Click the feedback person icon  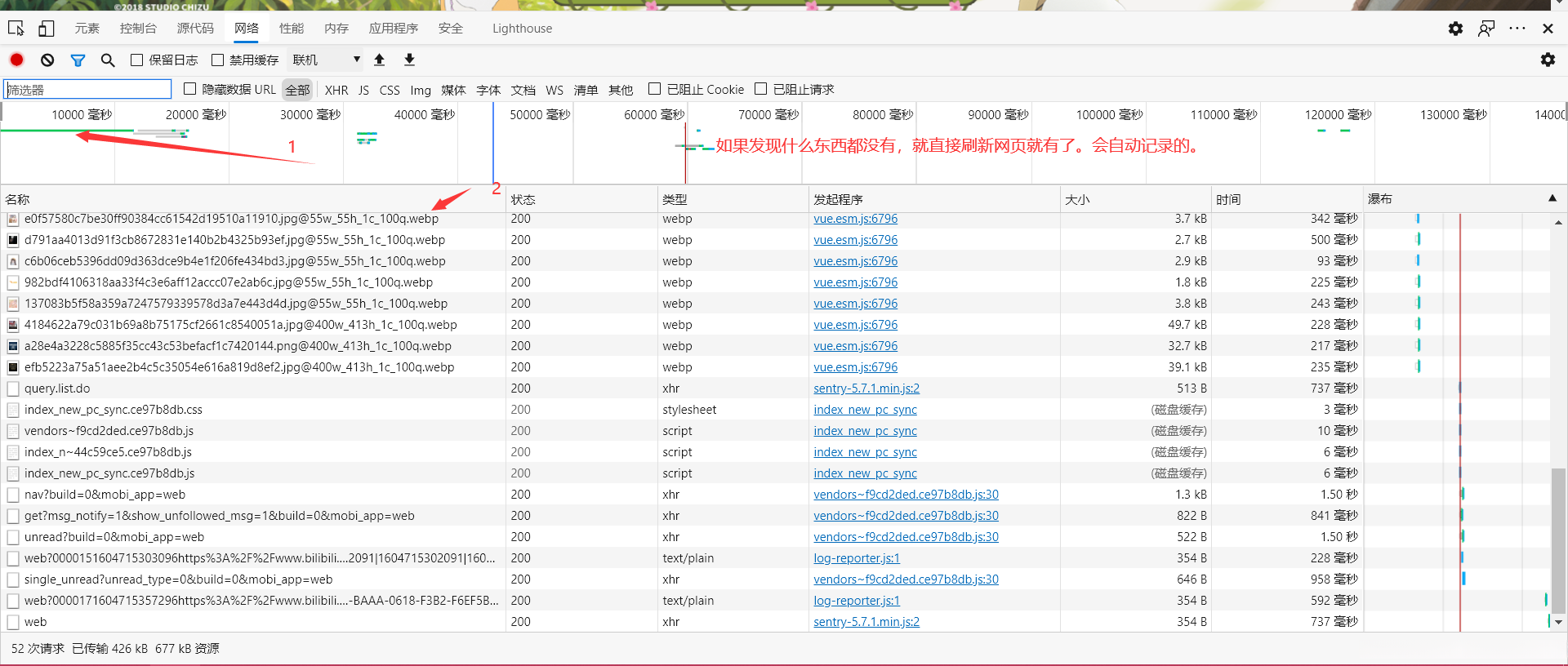pos(1486,29)
